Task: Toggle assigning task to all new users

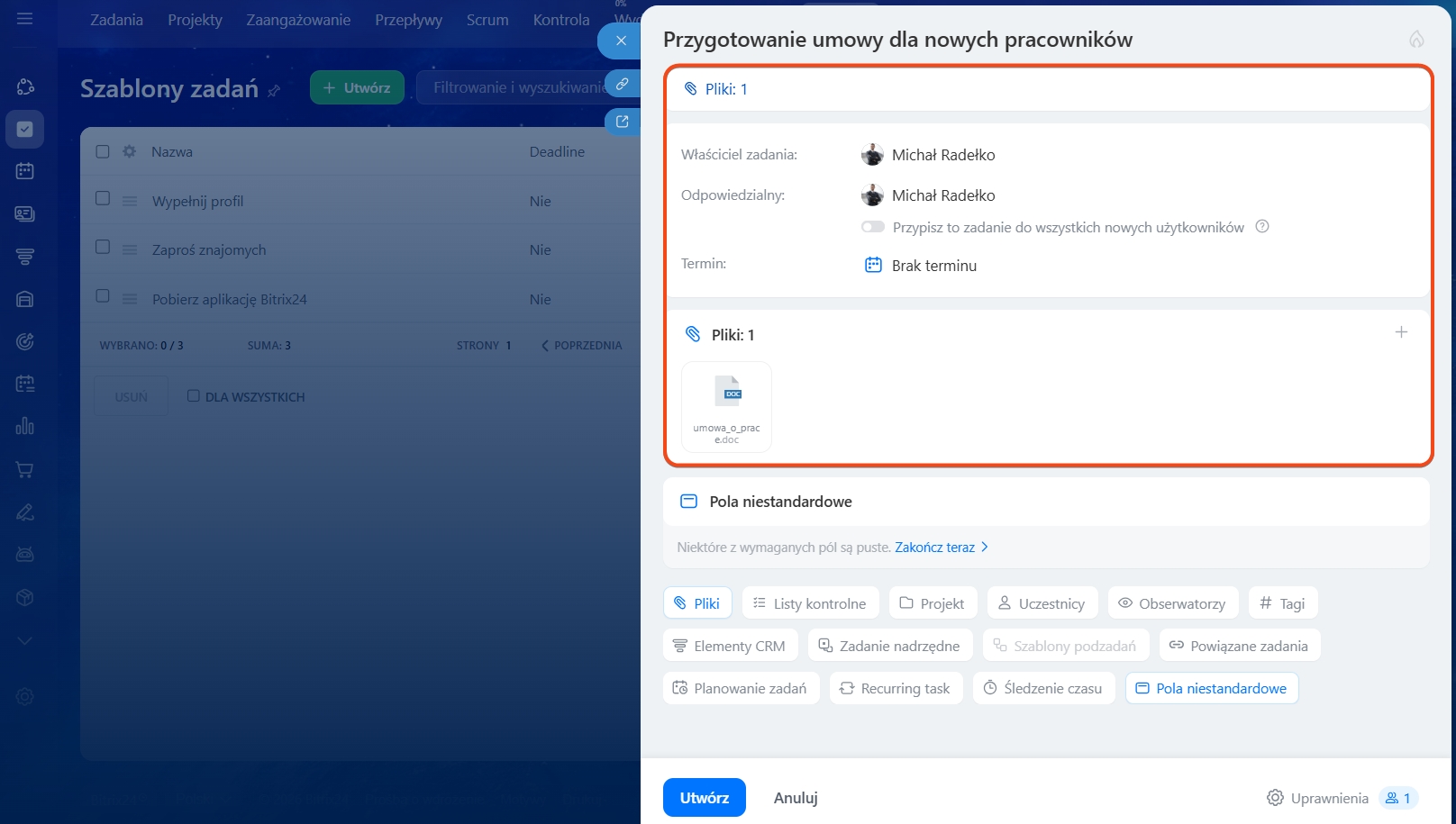Action: tap(872, 227)
